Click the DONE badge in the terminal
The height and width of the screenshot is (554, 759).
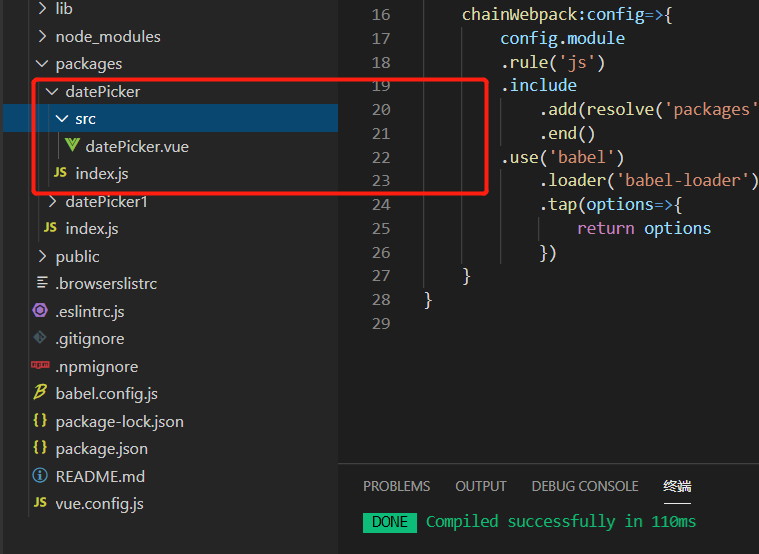(x=390, y=522)
